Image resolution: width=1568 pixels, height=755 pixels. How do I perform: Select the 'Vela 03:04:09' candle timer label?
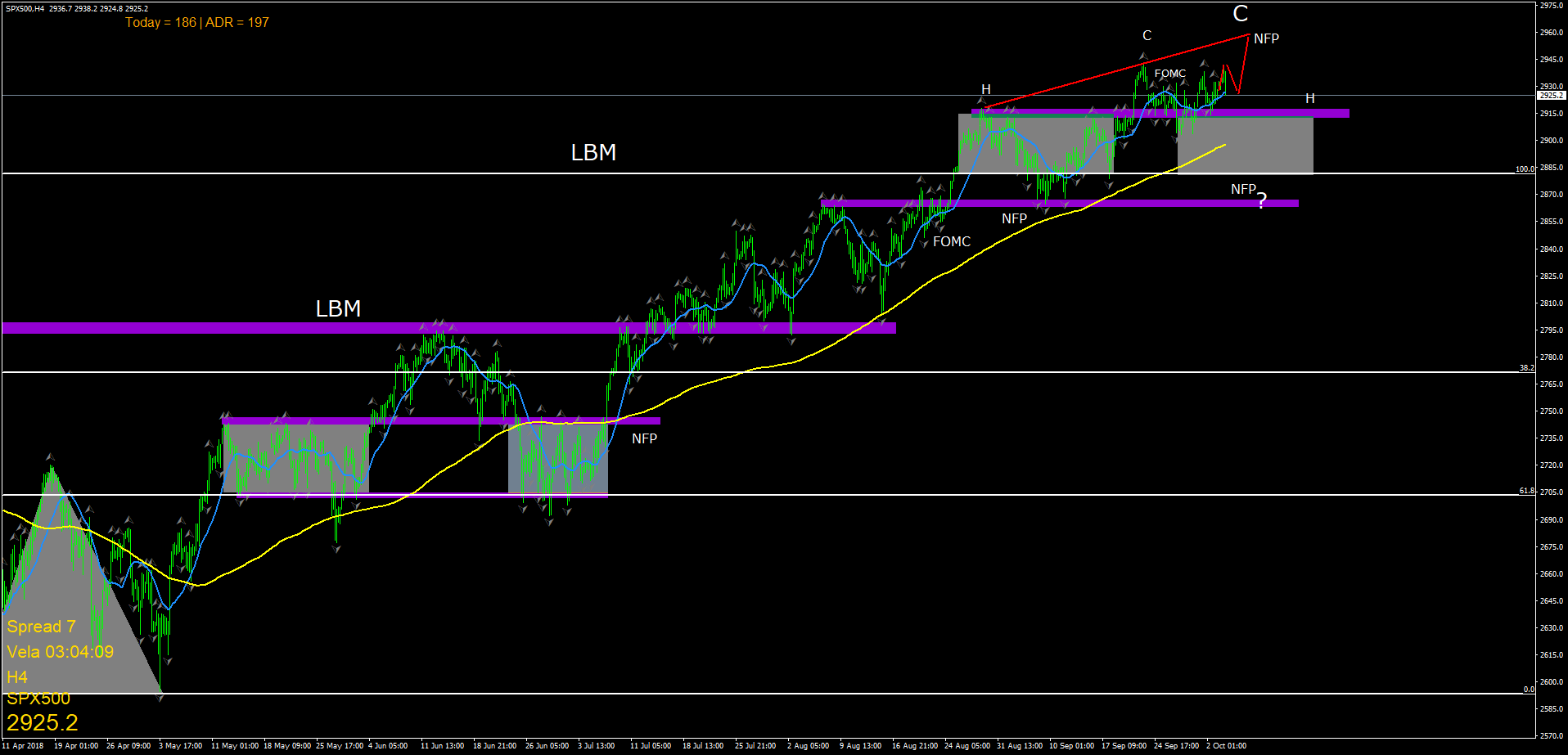pyautogui.click(x=60, y=652)
